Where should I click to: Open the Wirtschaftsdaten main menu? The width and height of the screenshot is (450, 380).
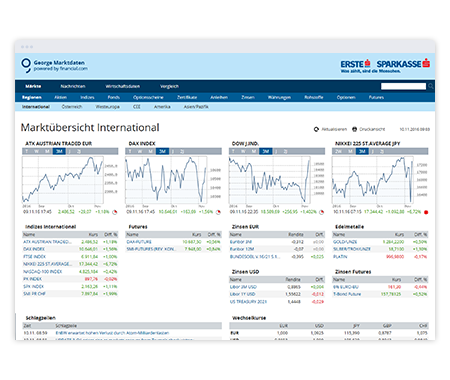pyautogui.click(x=123, y=86)
